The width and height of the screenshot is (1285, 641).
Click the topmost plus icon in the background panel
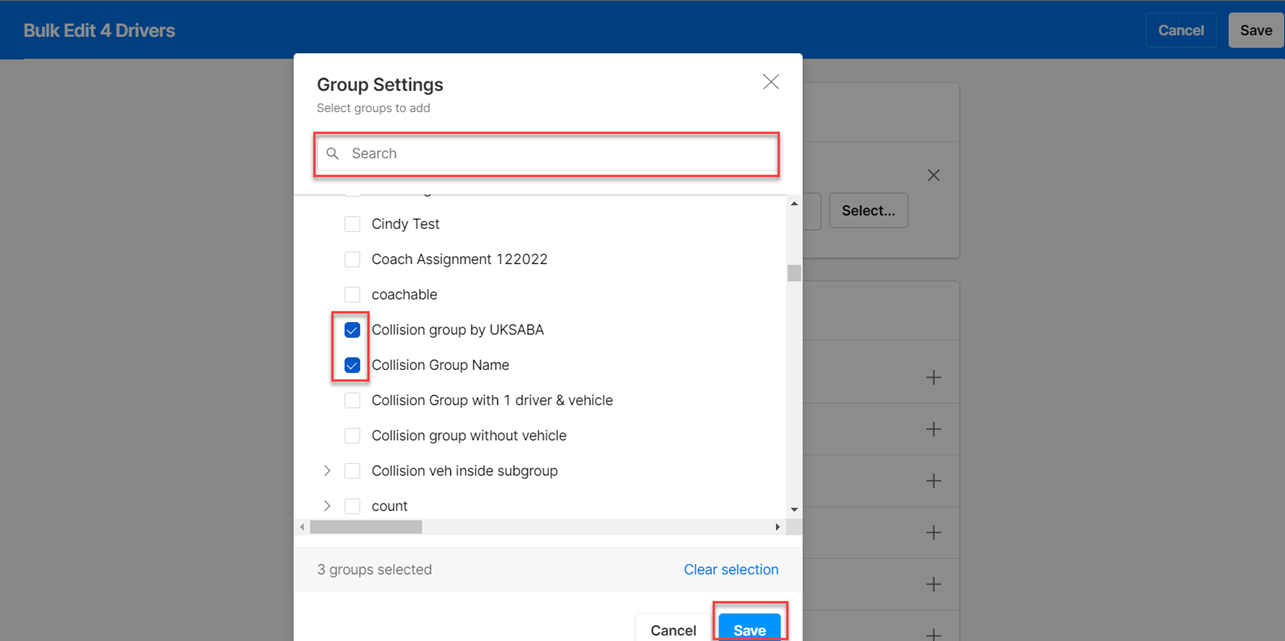coord(933,377)
